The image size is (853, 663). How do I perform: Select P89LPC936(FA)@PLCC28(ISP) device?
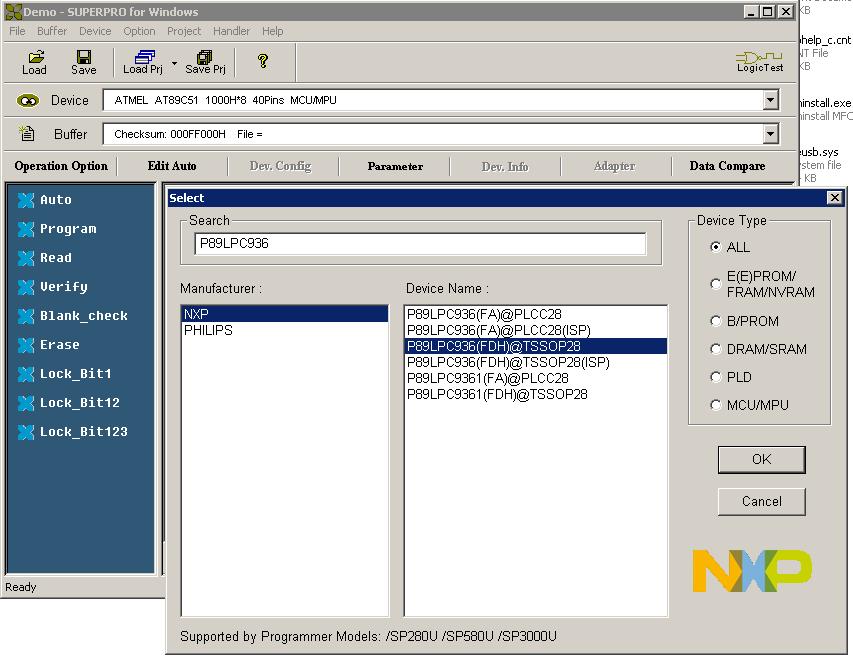tap(536, 330)
